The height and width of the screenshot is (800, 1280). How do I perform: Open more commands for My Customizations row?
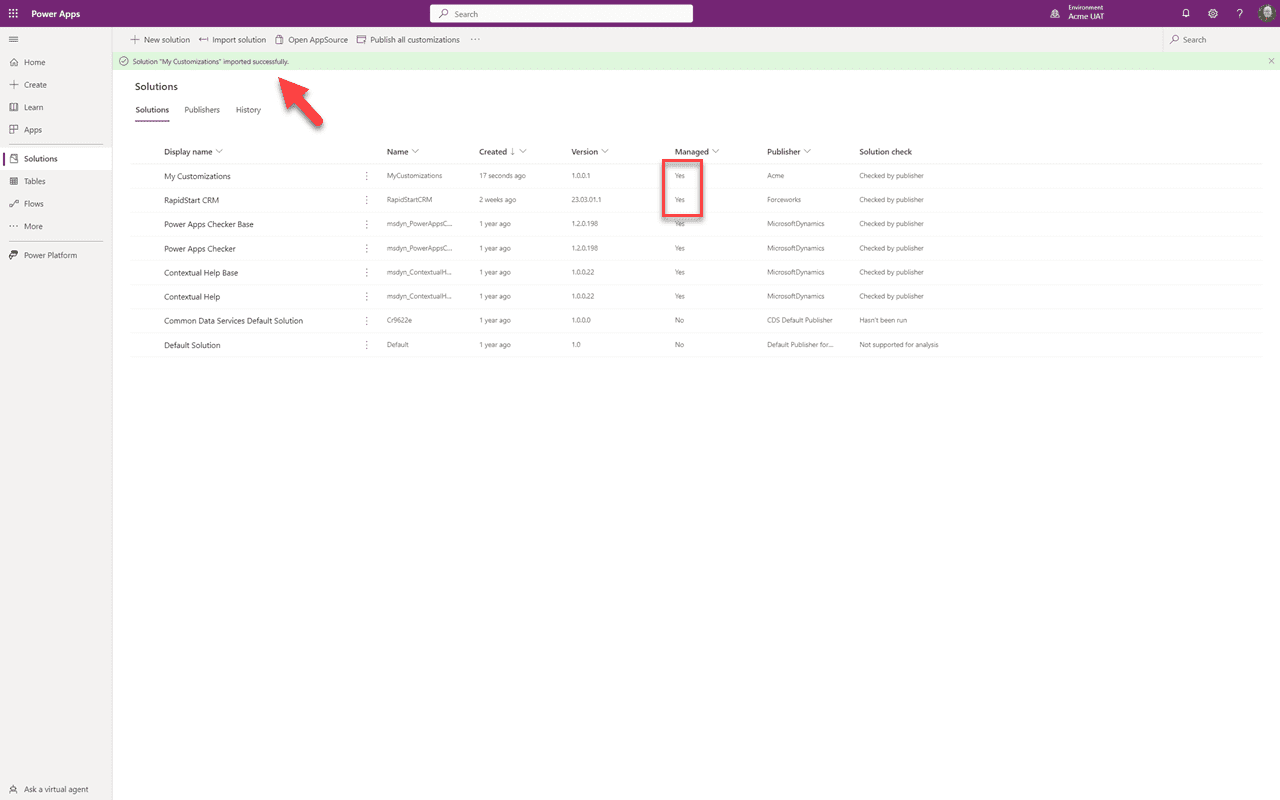click(366, 175)
